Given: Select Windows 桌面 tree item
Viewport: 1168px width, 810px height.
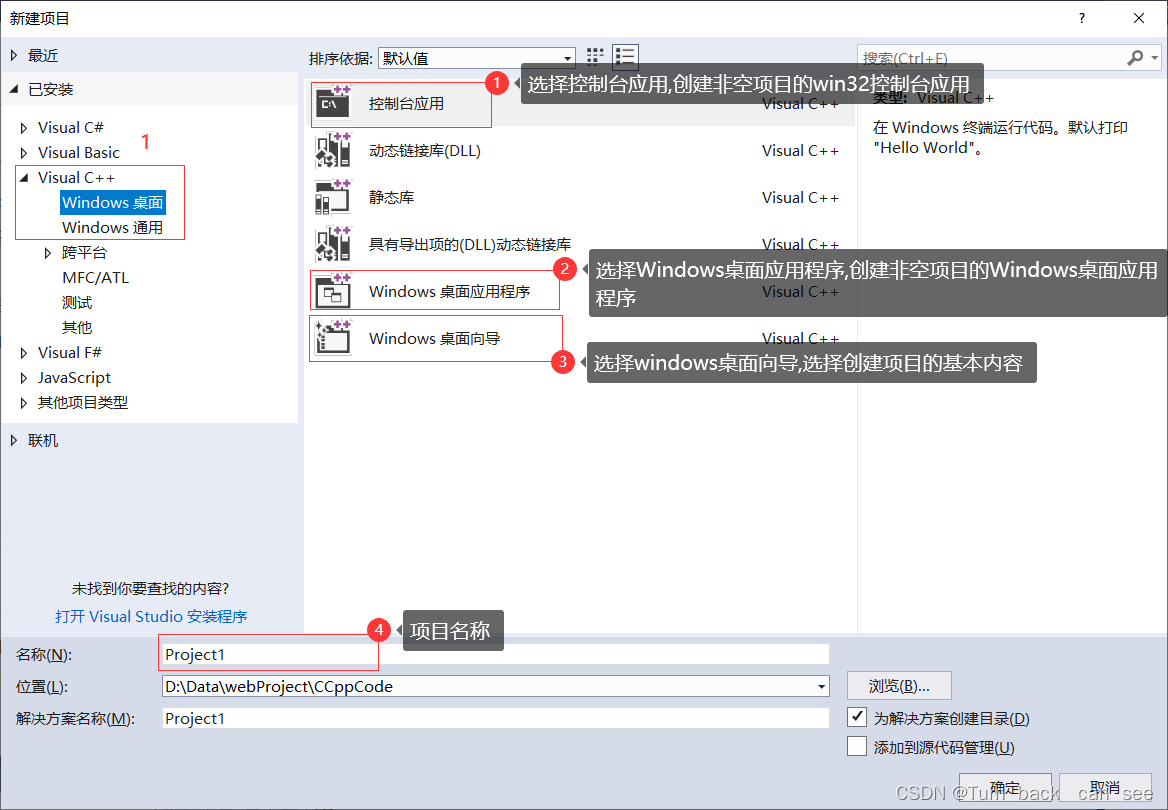Looking at the screenshot, I should (x=112, y=203).
